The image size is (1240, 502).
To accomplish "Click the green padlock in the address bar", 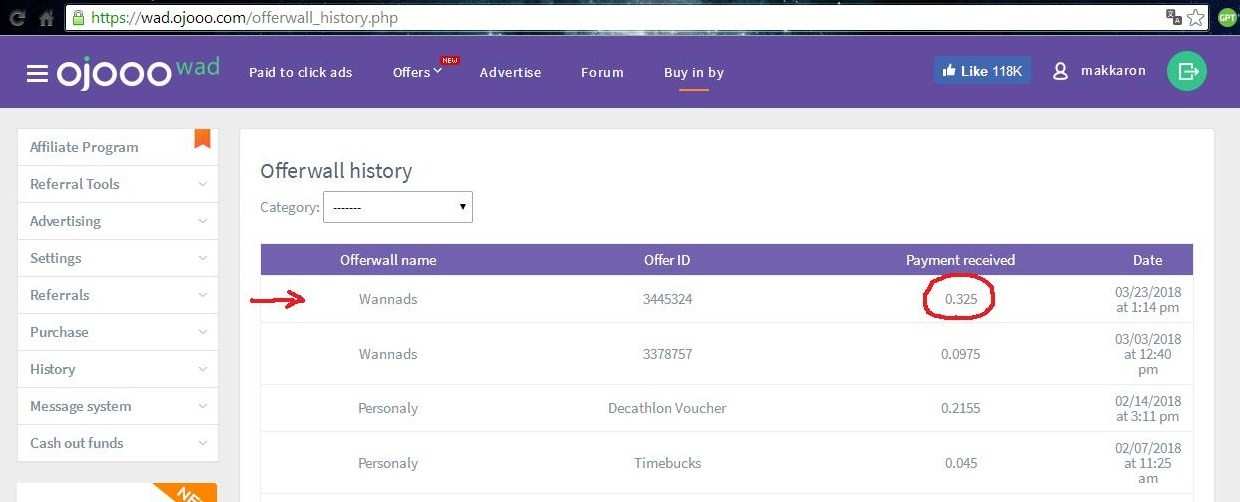I will coord(79,18).
